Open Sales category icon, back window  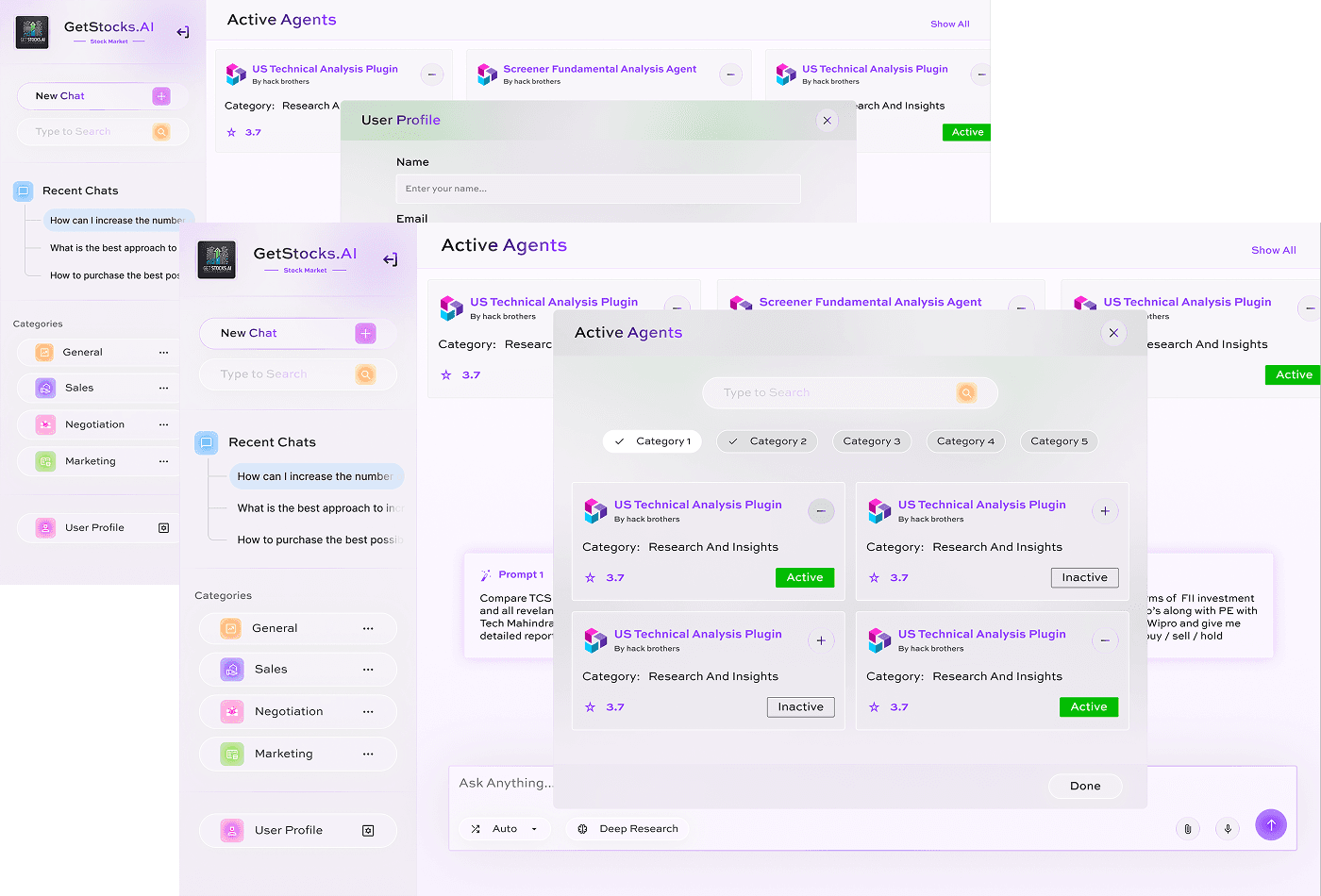tap(45, 388)
